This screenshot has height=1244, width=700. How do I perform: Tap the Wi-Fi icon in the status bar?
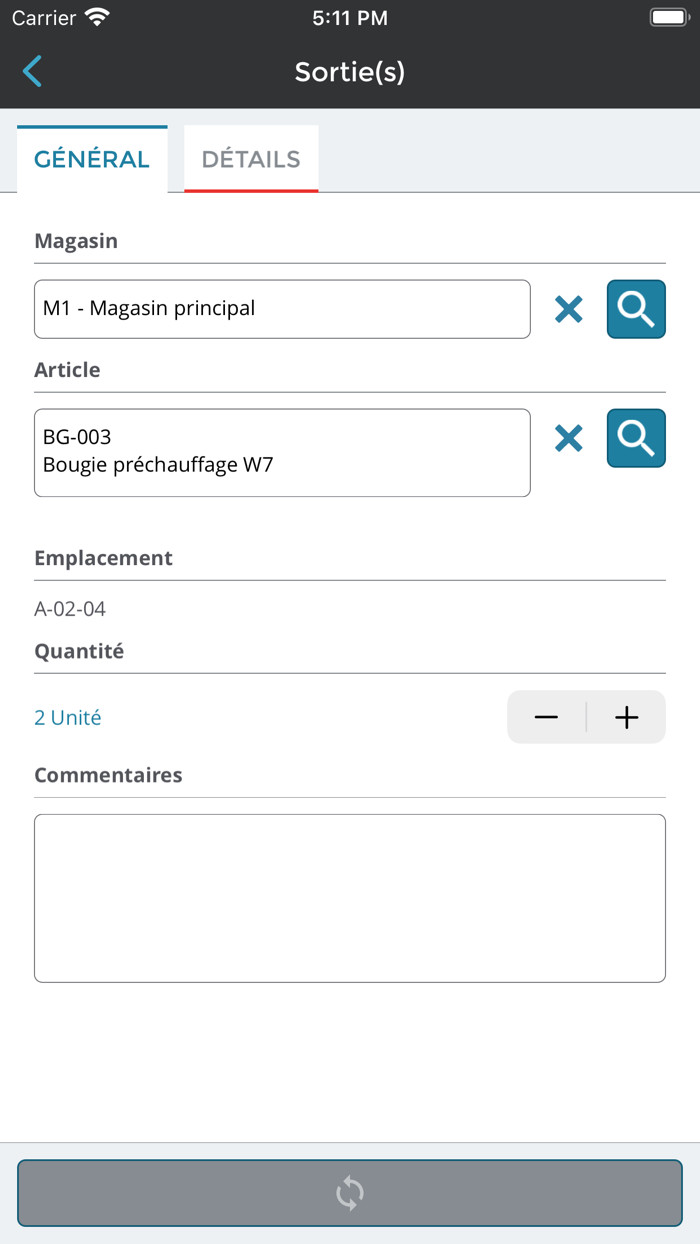(x=95, y=16)
